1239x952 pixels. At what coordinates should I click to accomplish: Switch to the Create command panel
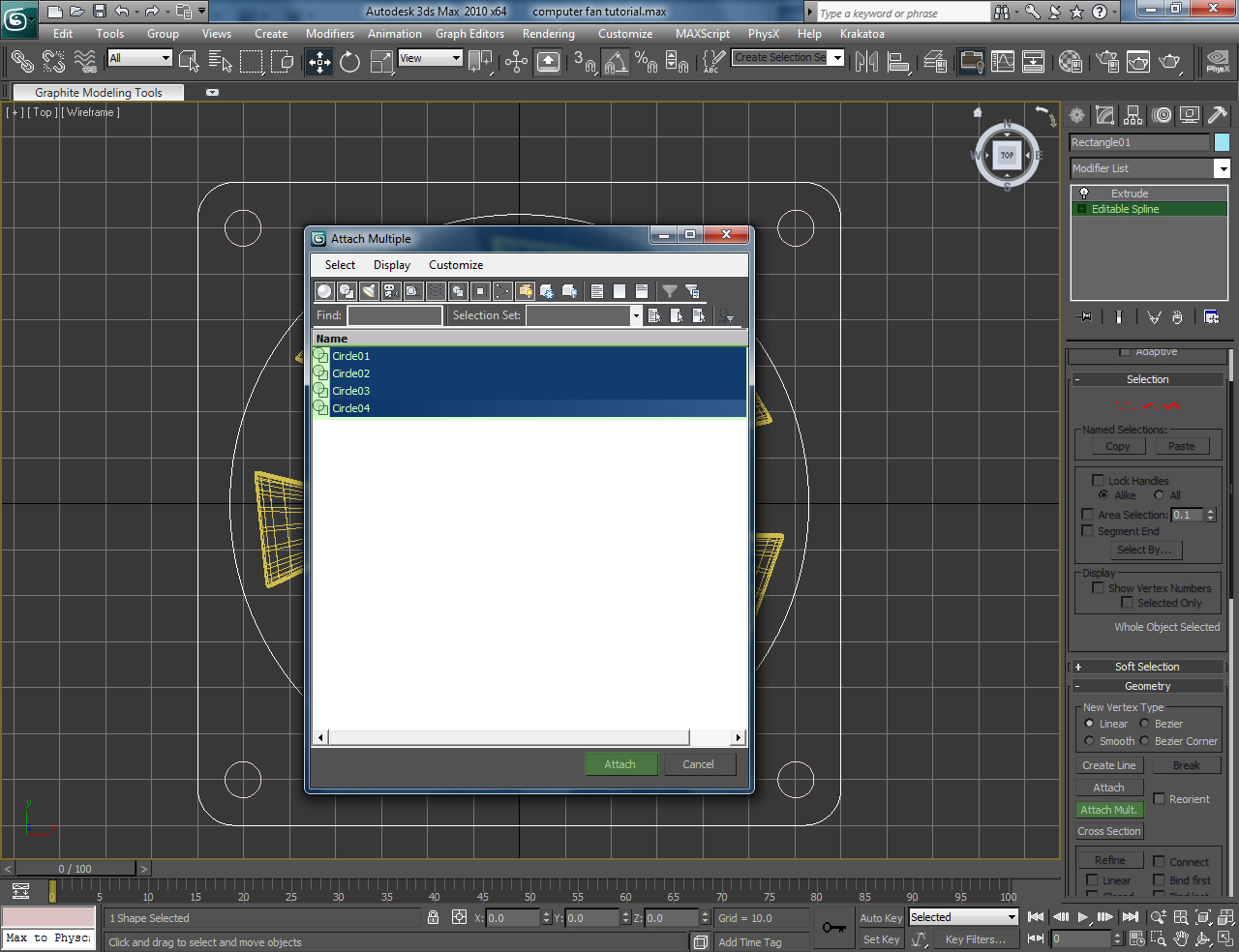(1077, 115)
